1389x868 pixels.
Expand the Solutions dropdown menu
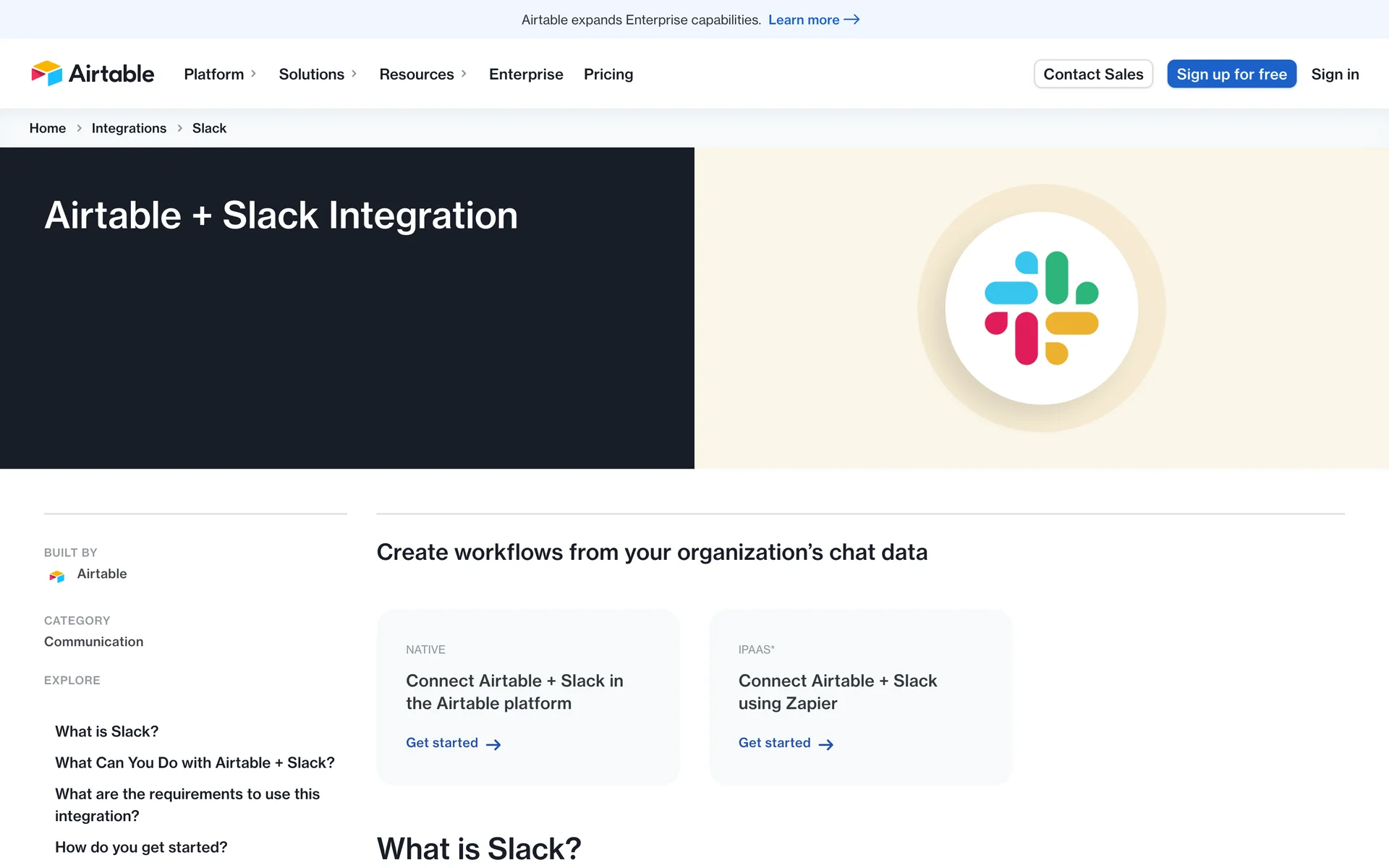point(318,74)
